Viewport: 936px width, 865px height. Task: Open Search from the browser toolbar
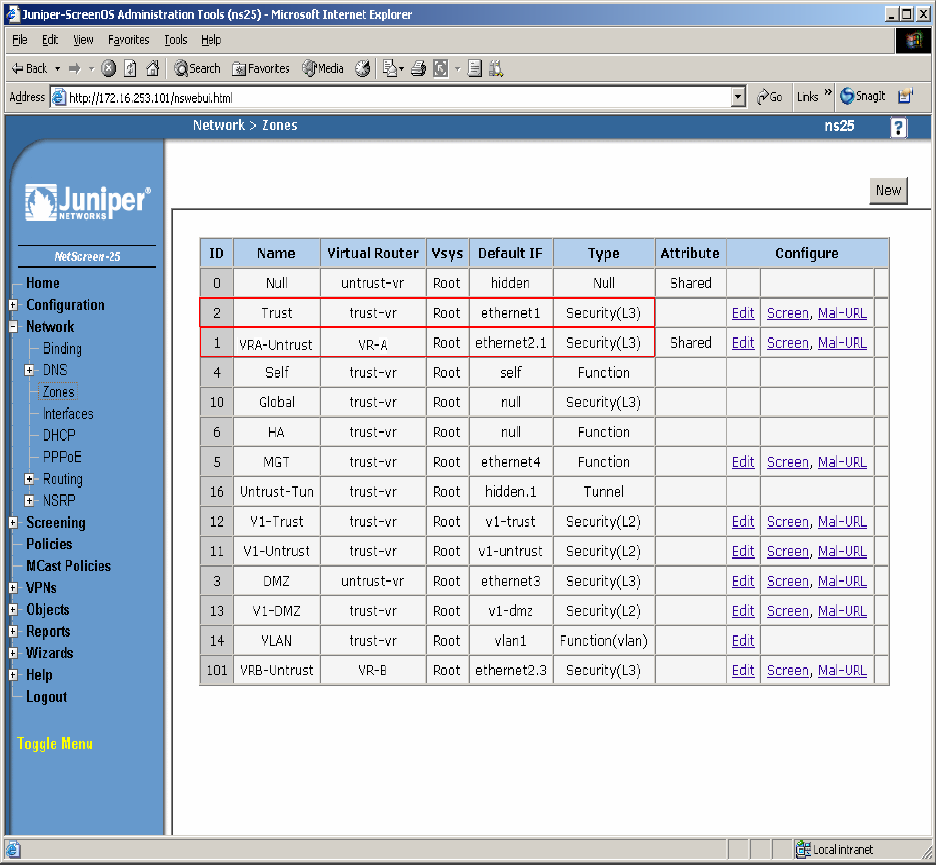point(197,69)
